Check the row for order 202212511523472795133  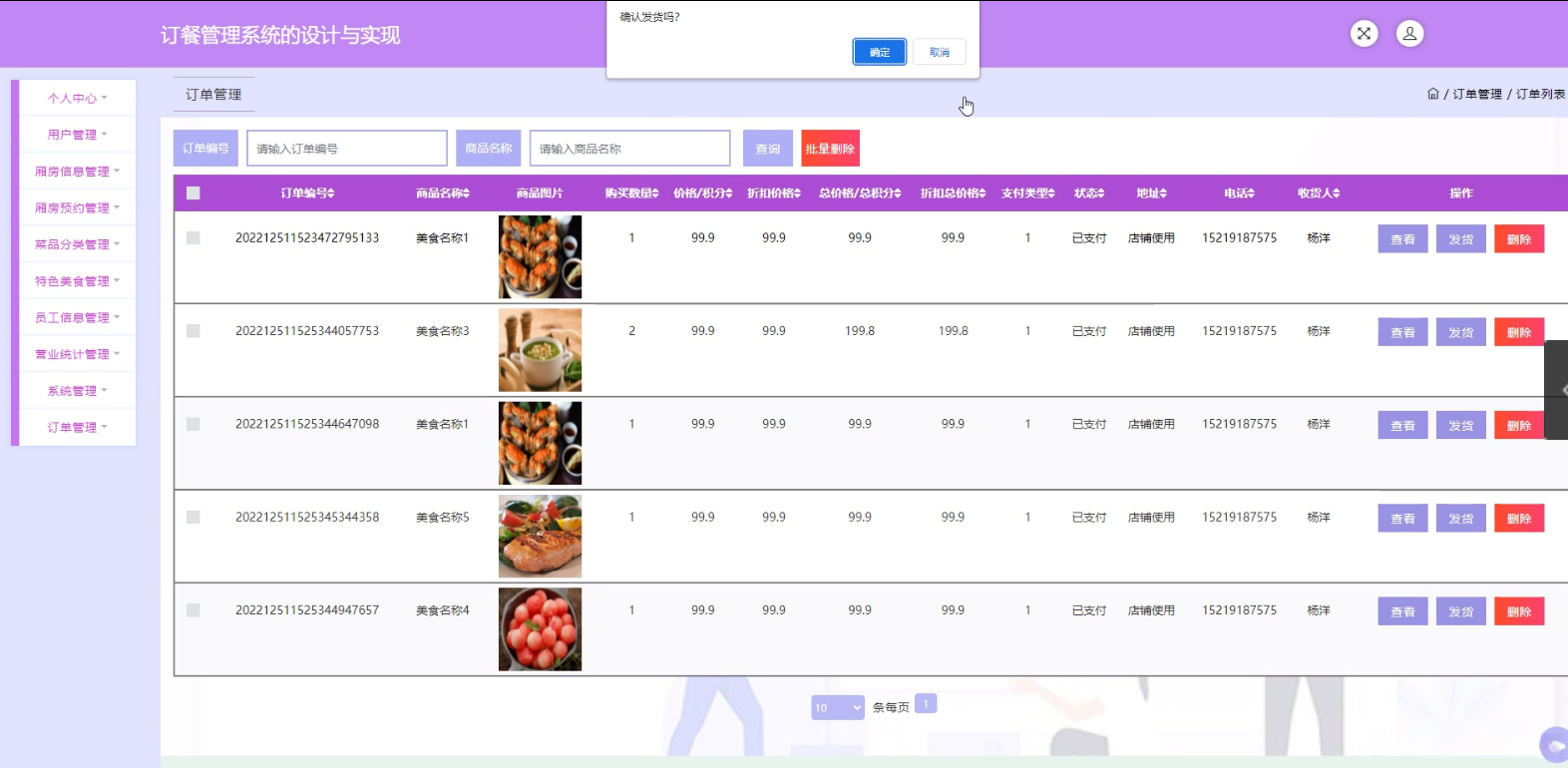coord(194,238)
